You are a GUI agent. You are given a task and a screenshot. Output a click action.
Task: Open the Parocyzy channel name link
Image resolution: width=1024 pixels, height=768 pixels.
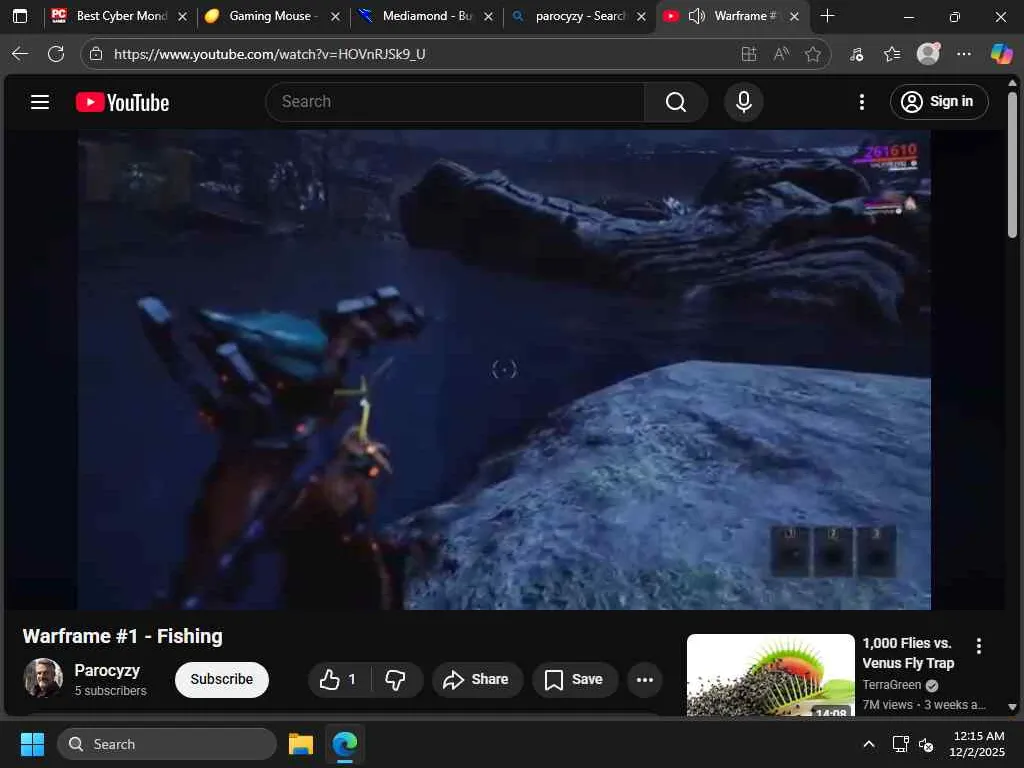[107, 671]
